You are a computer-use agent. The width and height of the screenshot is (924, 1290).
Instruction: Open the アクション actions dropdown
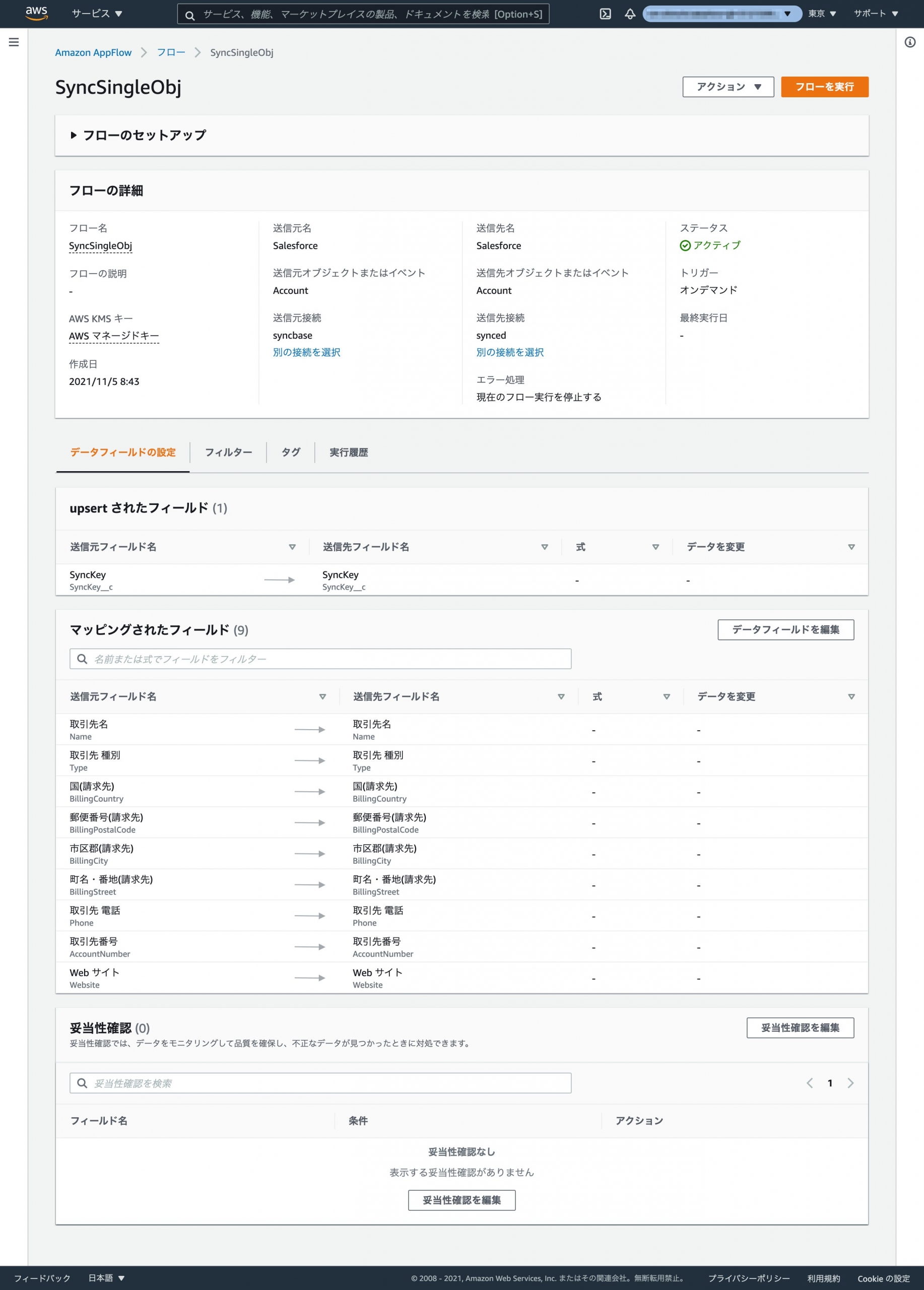(728, 87)
